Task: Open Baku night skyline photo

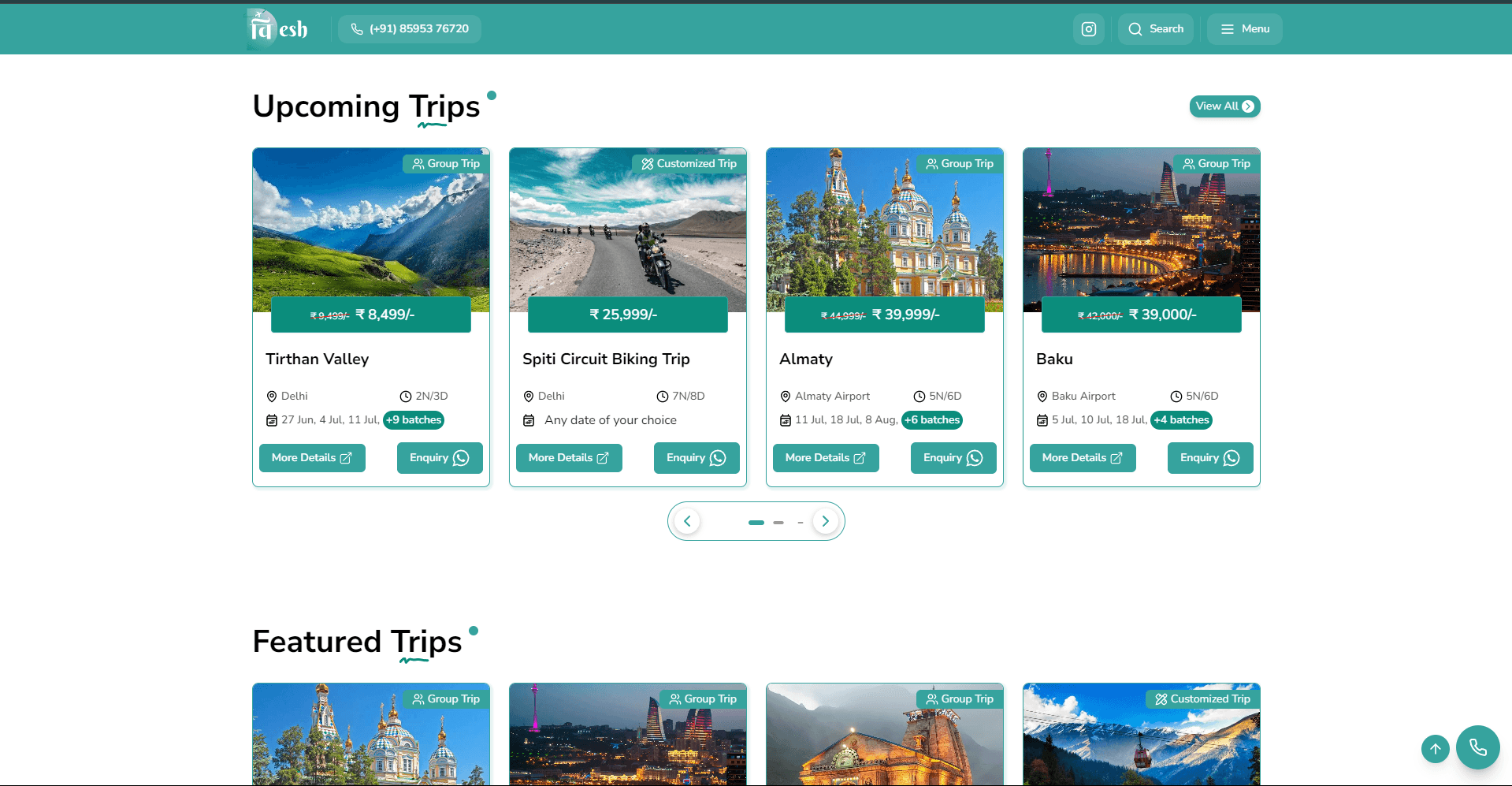Action: pos(1142,229)
